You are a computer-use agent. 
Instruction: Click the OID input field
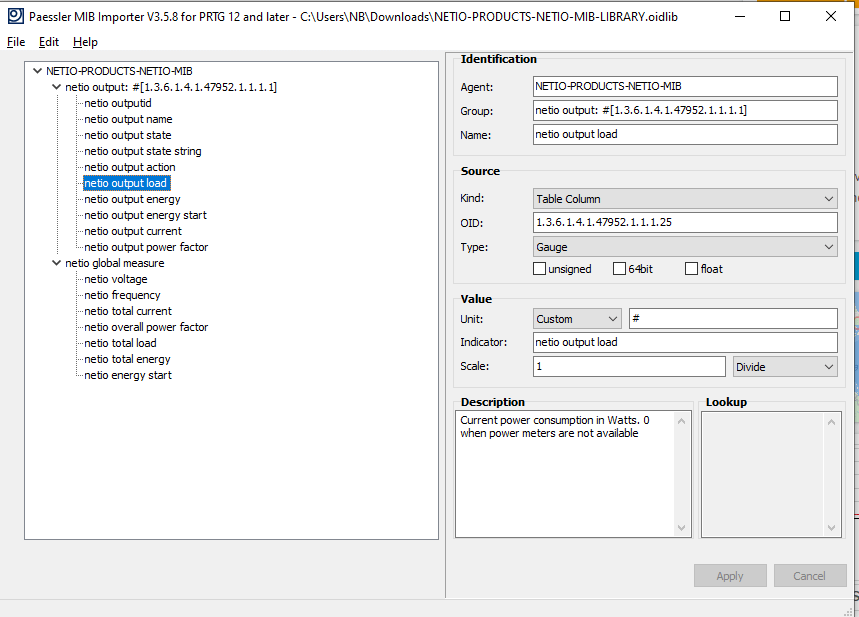click(x=685, y=222)
